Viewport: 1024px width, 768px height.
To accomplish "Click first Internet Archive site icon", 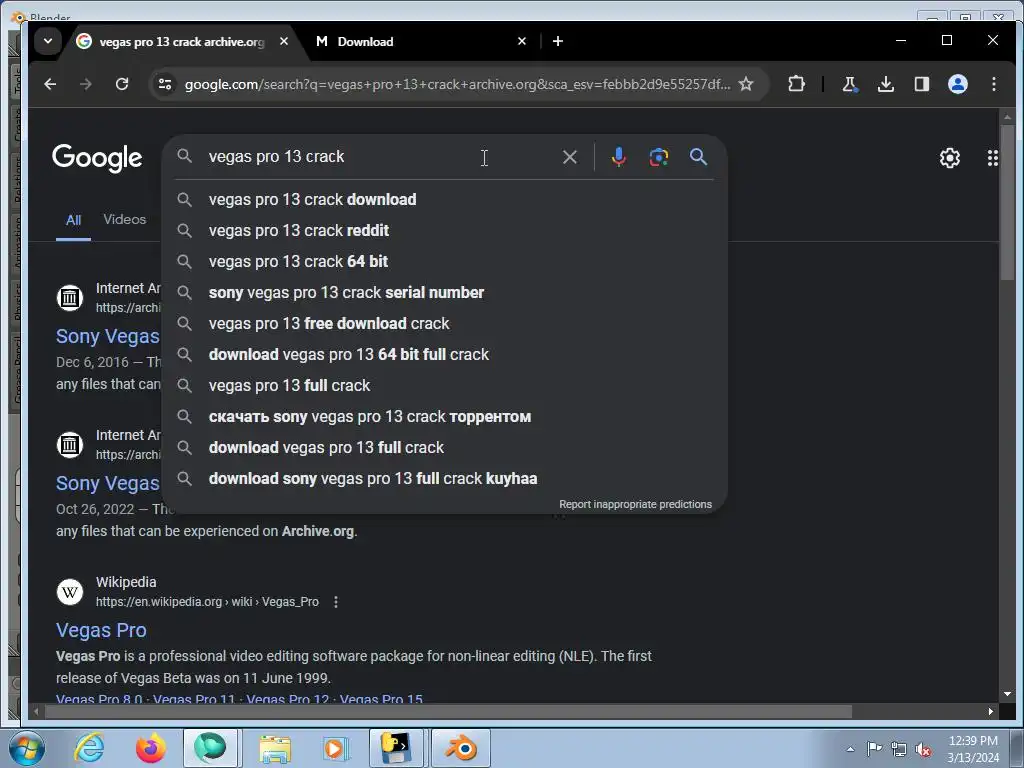I will coord(70,298).
